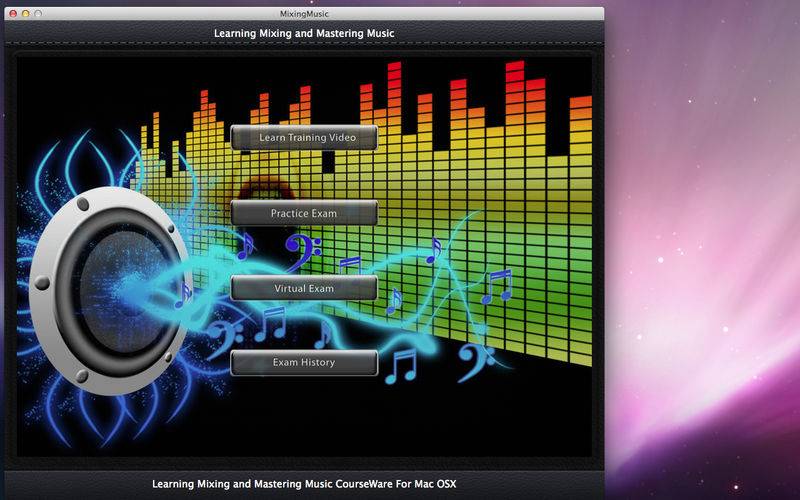The height and width of the screenshot is (500, 800).
Task: View the Exam History
Action: [304, 363]
